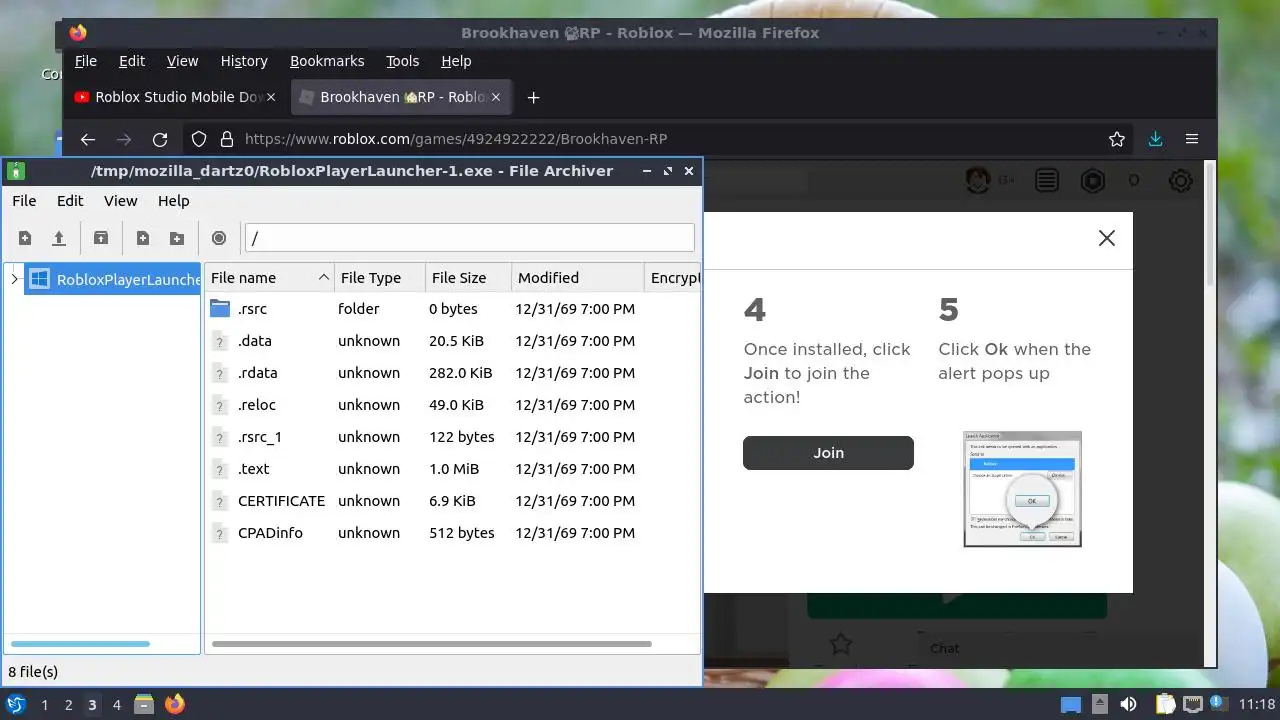Click the unknown file icon next to CERTIFICATE
Screen dimensions: 1280x720
click(x=220, y=501)
